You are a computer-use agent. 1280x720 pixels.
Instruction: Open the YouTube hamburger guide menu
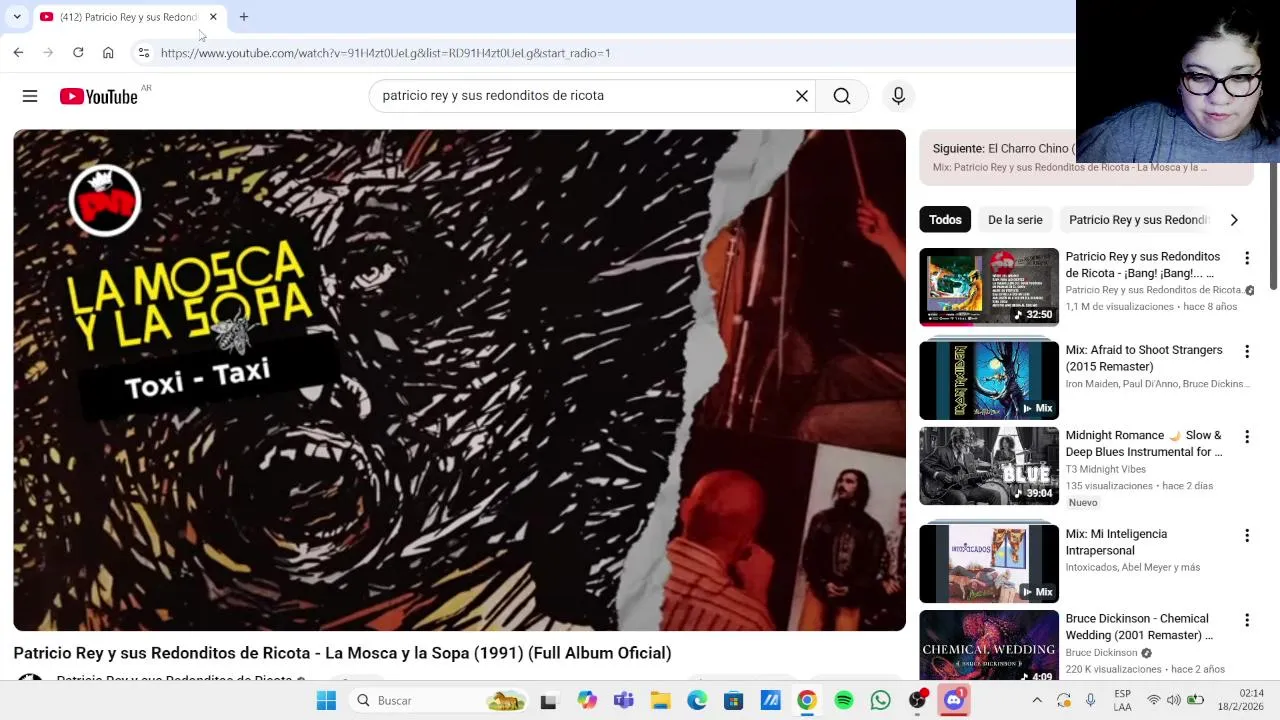pyautogui.click(x=30, y=96)
